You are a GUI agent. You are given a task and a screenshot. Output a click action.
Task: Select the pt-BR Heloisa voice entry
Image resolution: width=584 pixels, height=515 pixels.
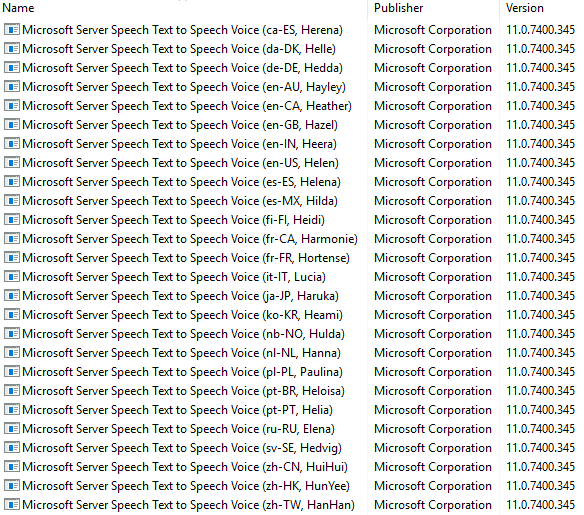tap(184, 391)
